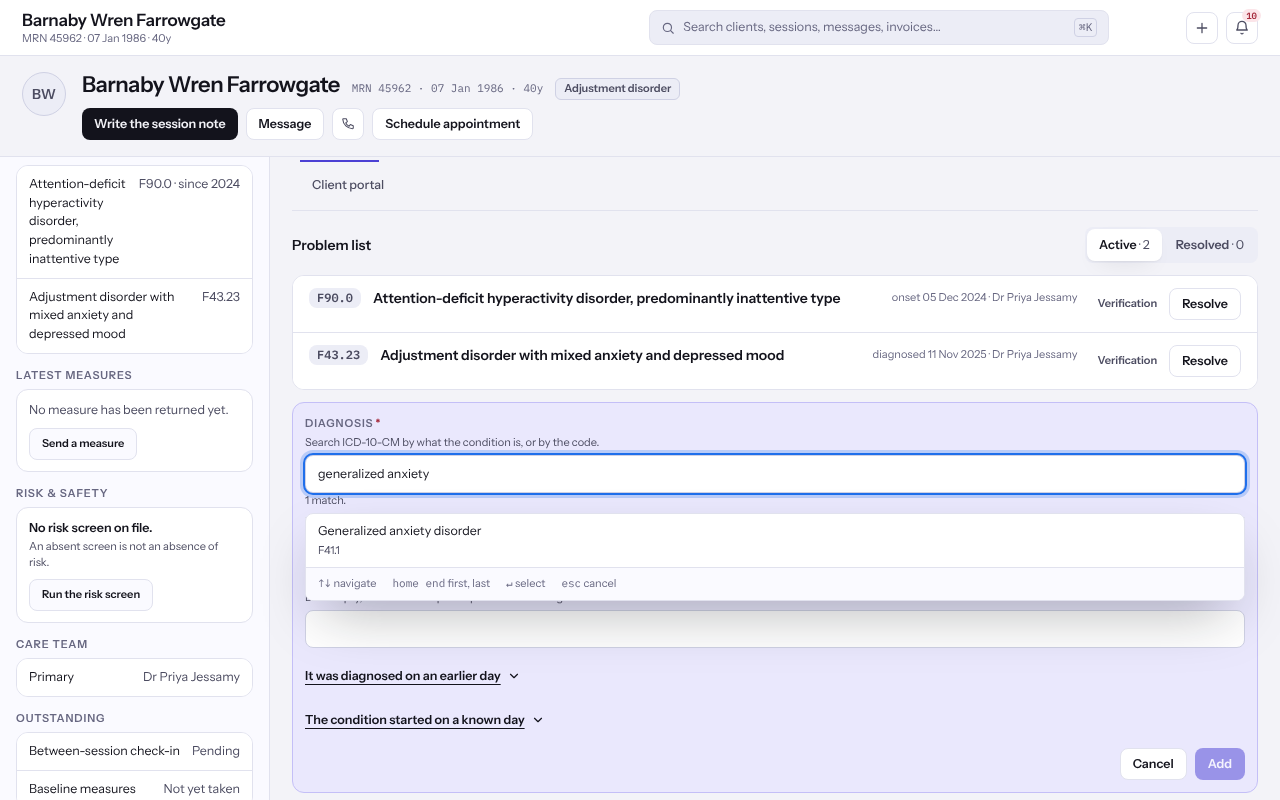Click 'Send a measure' button
Viewport: 1280px width, 800px height.
(83, 444)
